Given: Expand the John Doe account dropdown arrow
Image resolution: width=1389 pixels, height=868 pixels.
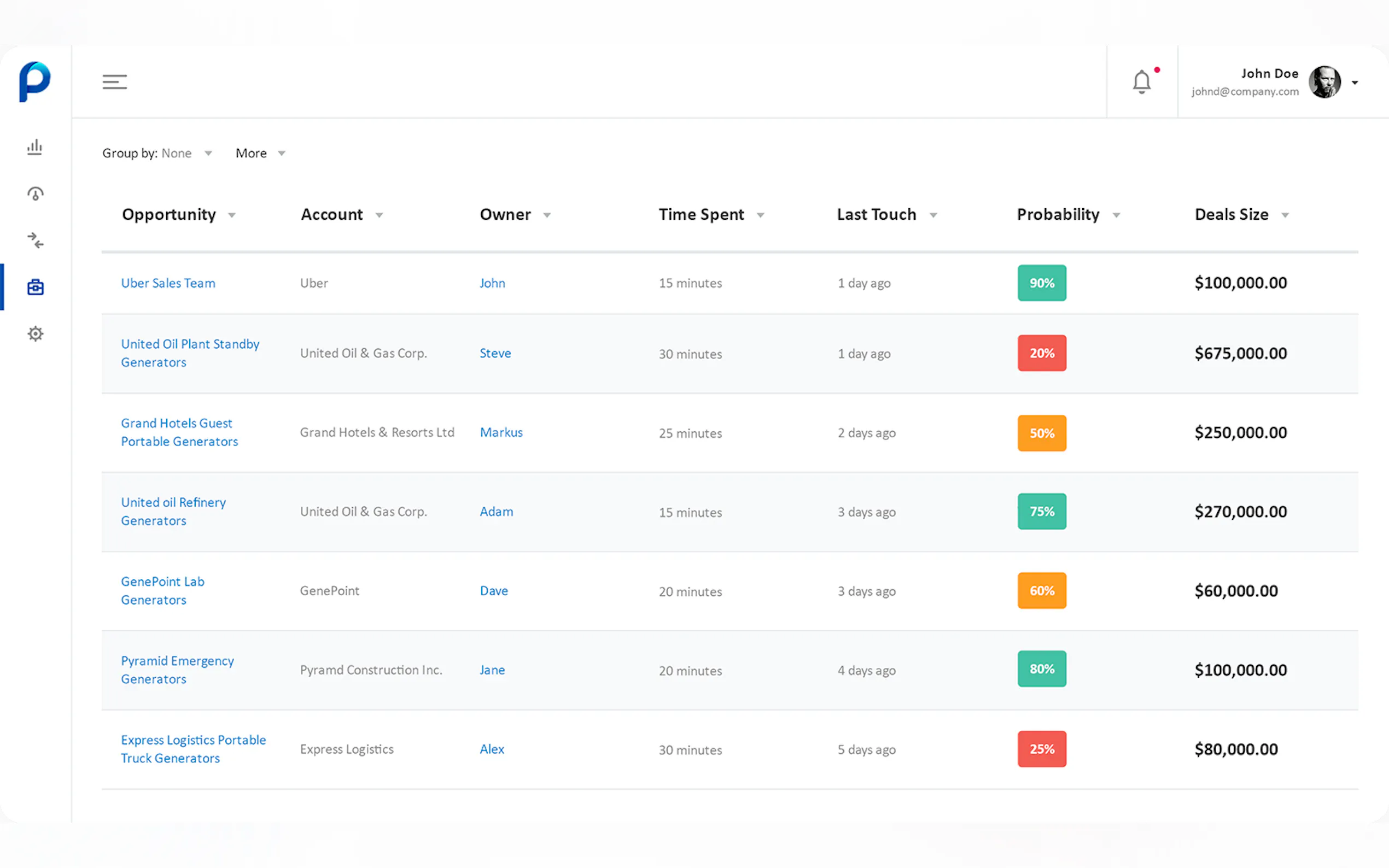Looking at the screenshot, I should pyautogui.click(x=1355, y=83).
